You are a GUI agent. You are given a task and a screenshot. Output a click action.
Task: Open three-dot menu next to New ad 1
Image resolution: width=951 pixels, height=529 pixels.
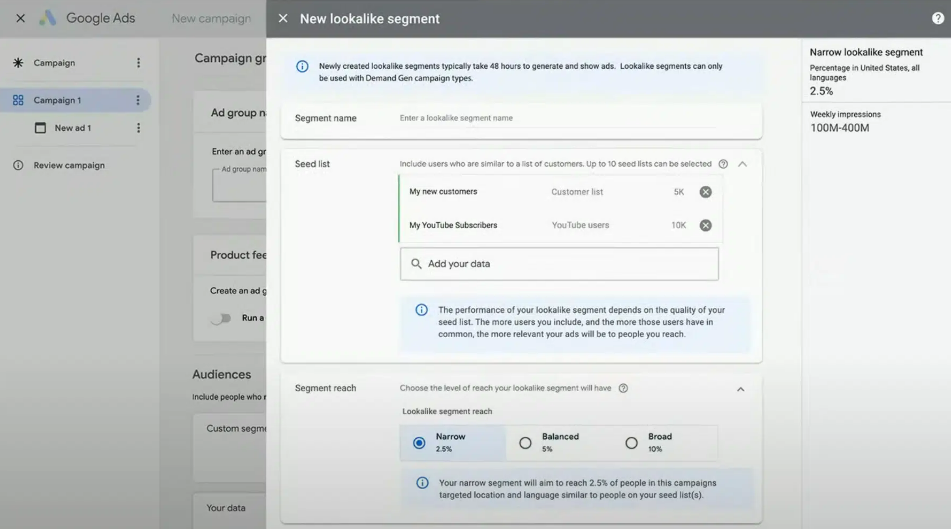coord(138,128)
